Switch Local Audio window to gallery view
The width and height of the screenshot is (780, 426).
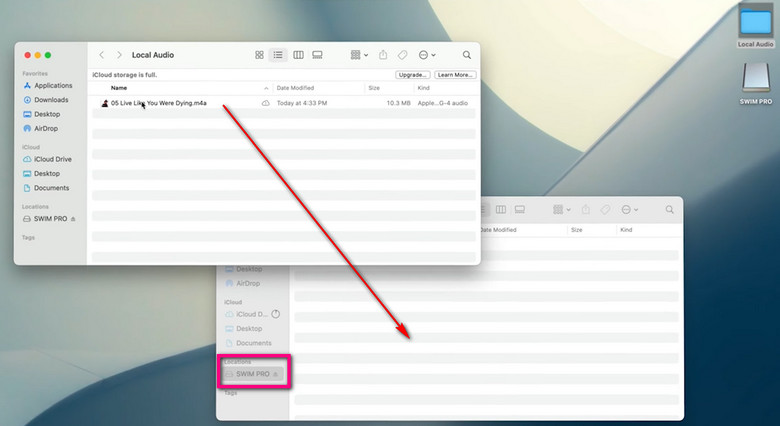point(317,55)
